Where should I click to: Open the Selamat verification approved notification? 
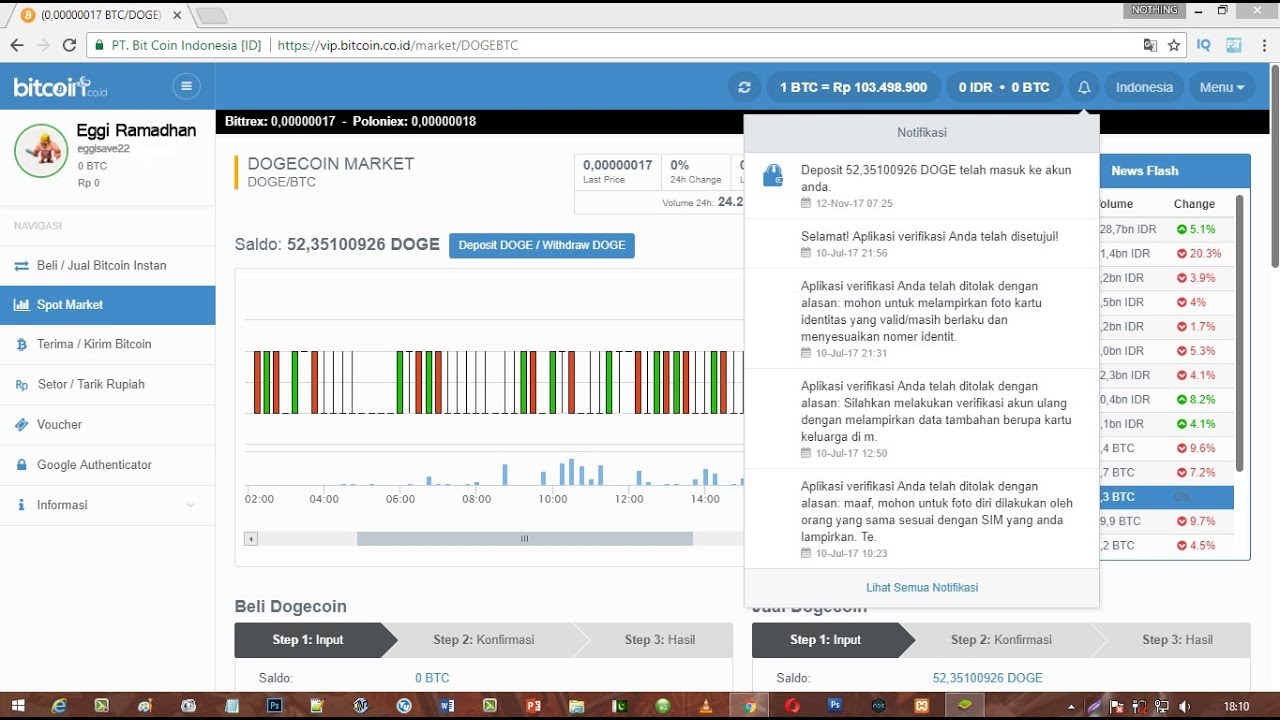921,244
